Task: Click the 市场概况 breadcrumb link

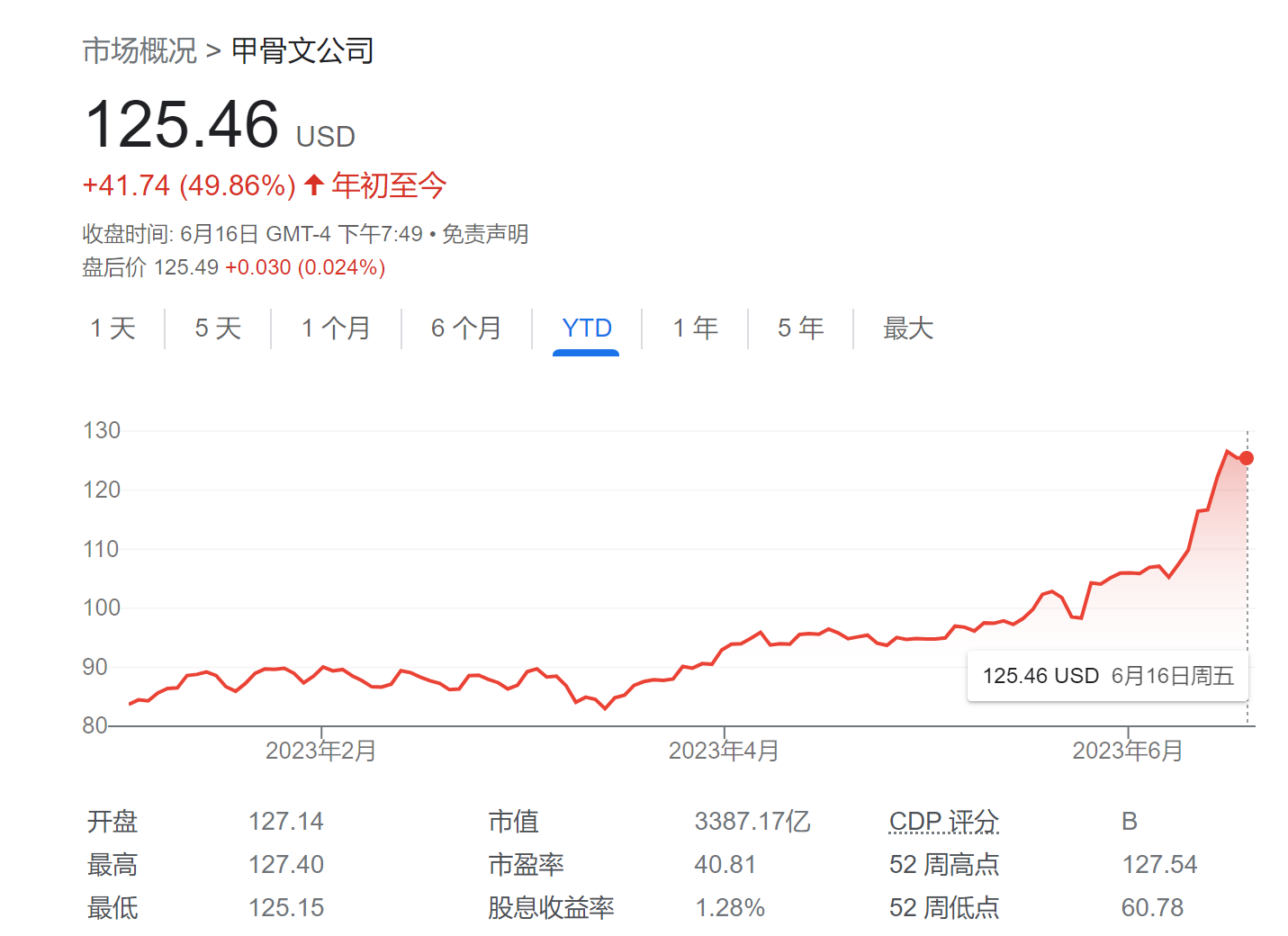Action: click(140, 51)
